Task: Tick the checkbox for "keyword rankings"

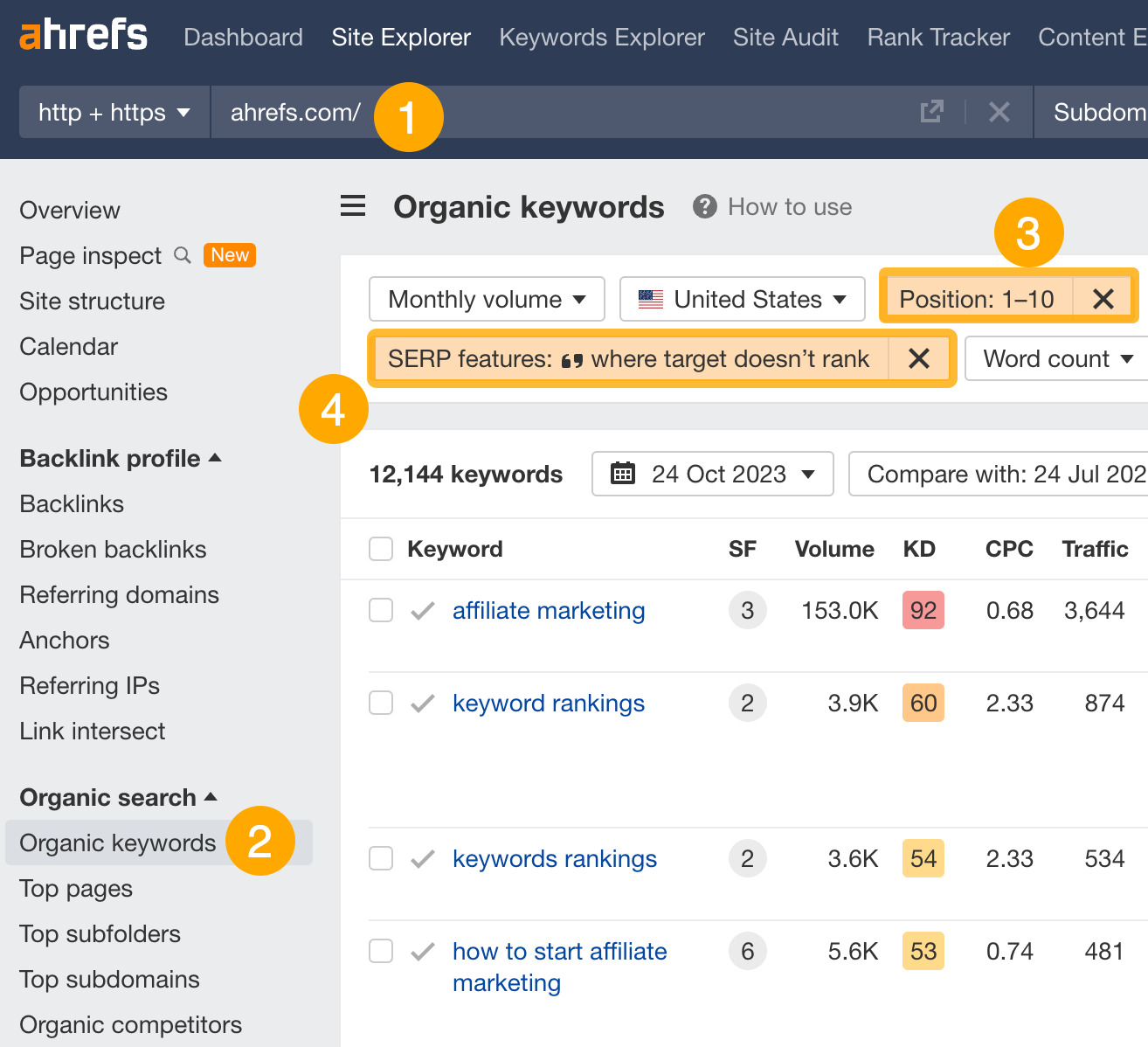Action: pos(381,703)
